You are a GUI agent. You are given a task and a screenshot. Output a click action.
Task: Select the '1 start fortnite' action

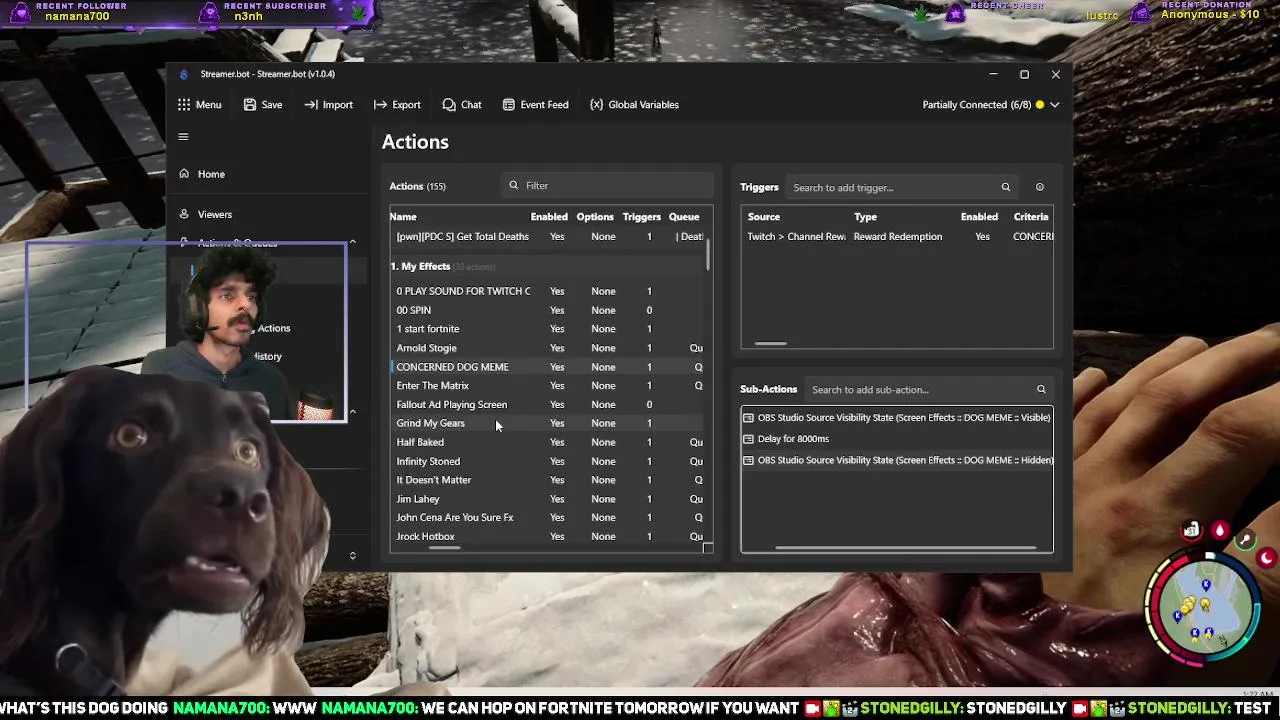pos(548,329)
